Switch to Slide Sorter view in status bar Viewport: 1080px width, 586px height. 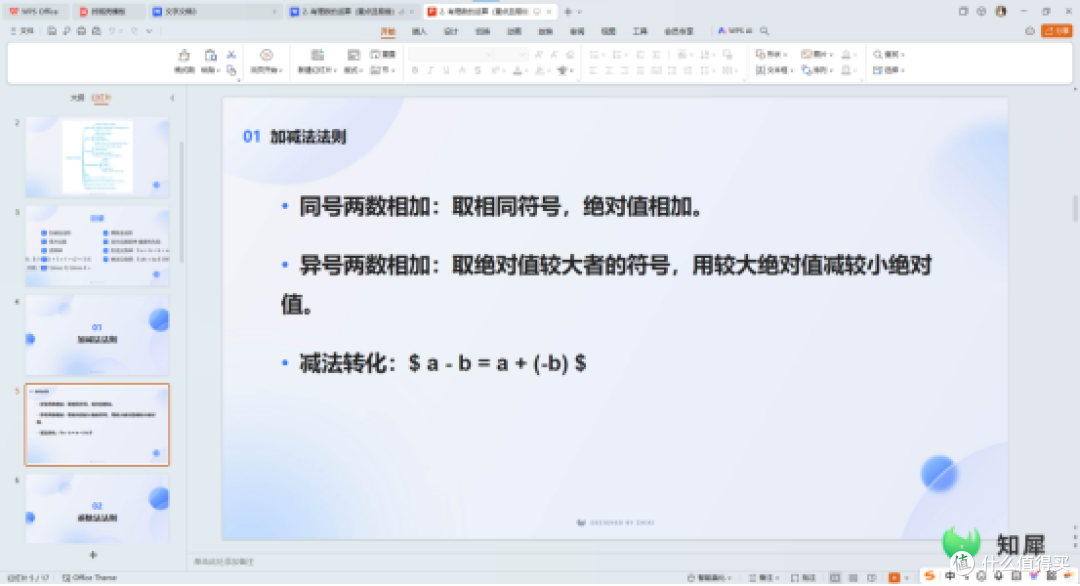pos(853,578)
